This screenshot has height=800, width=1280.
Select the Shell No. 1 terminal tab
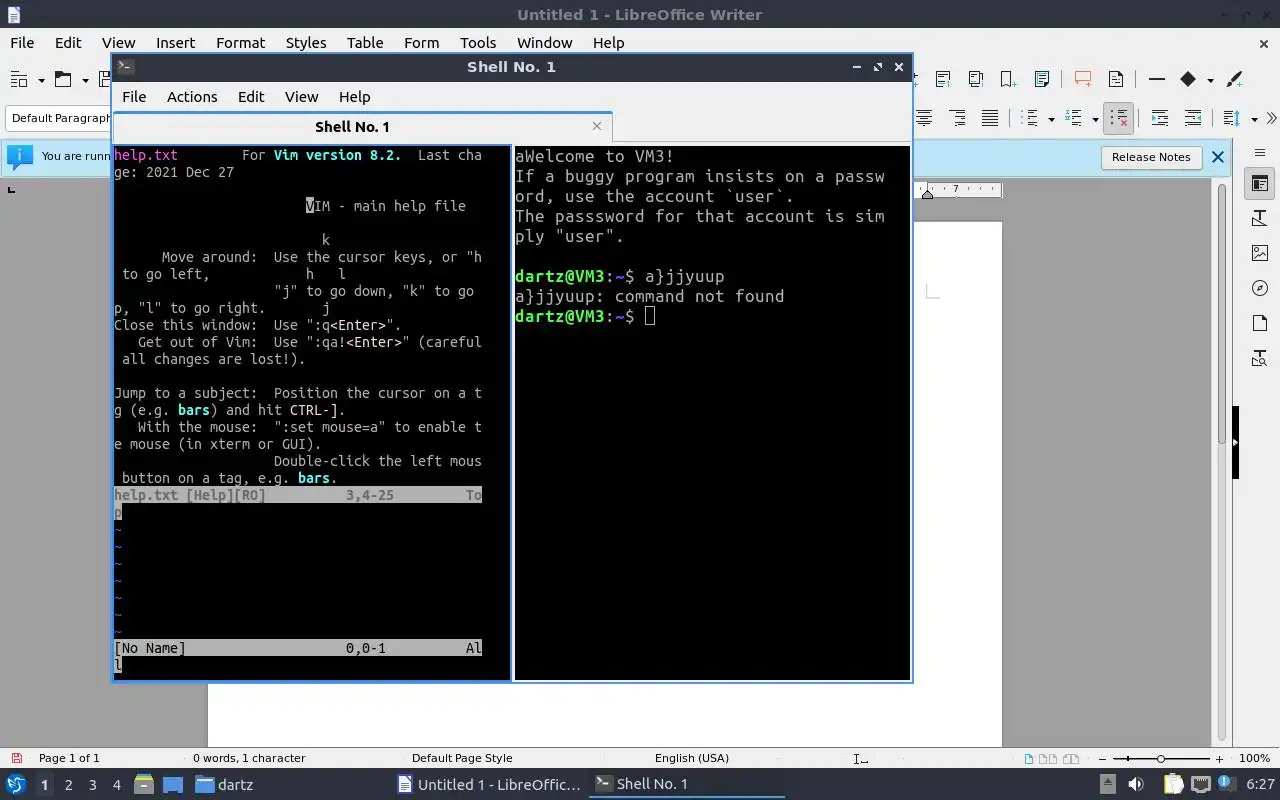(361, 126)
